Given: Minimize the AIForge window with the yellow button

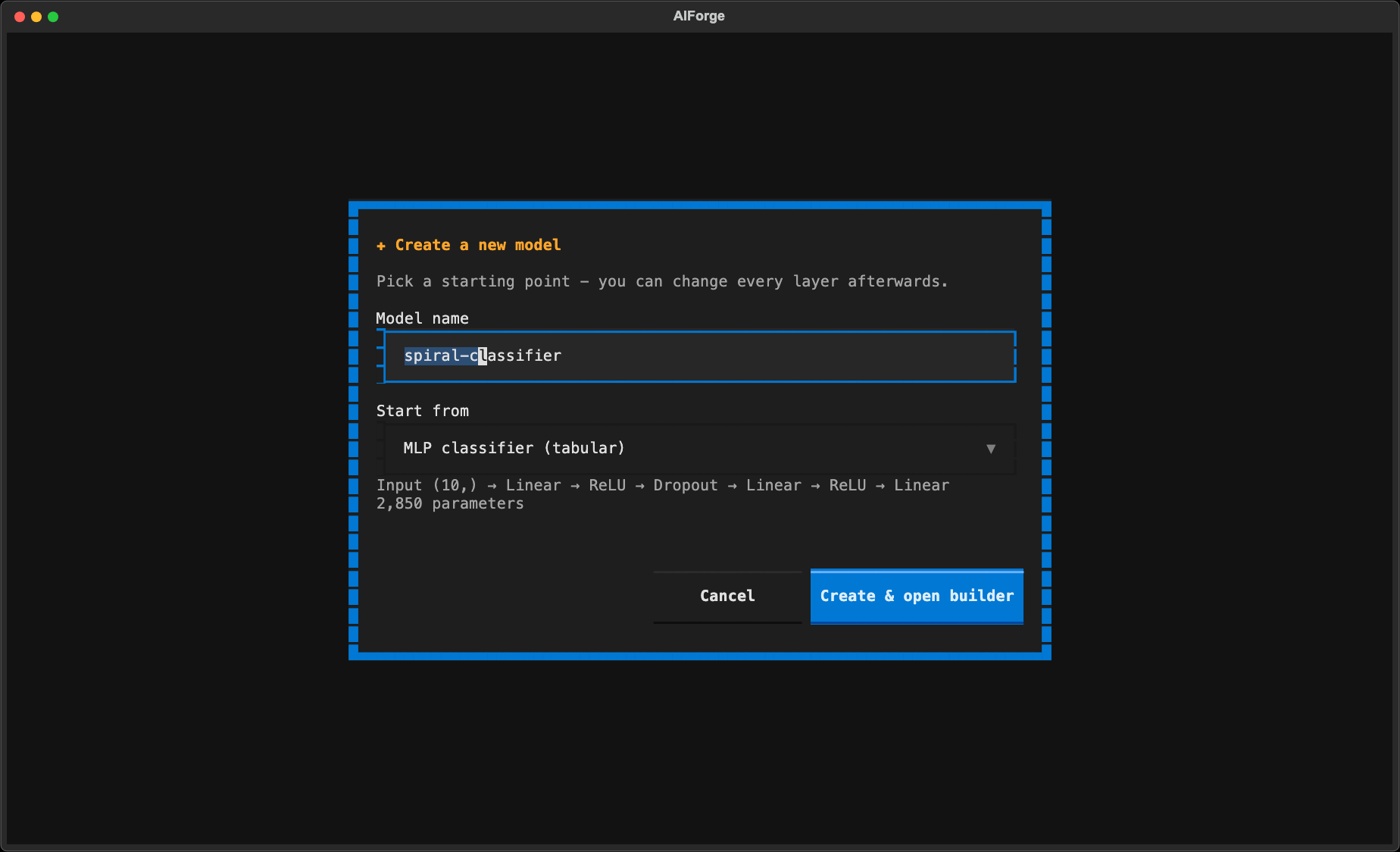Looking at the screenshot, I should [x=36, y=17].
